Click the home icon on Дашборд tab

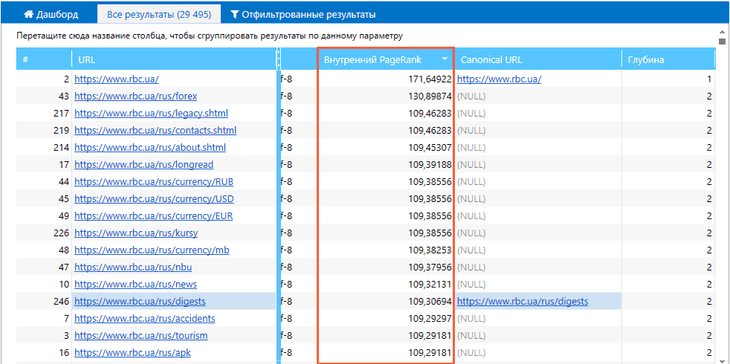[28, 14]
